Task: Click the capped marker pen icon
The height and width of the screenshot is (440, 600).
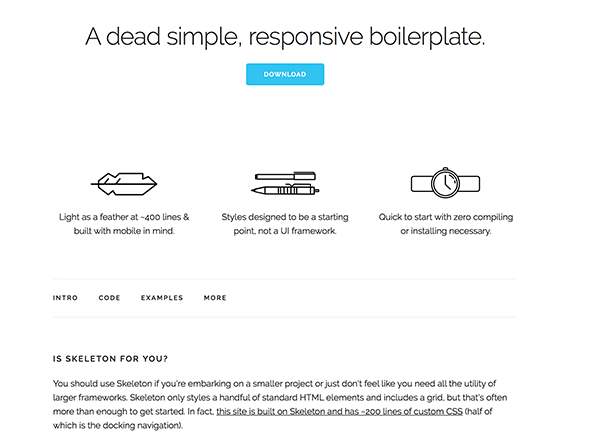Action: (285, 176)
